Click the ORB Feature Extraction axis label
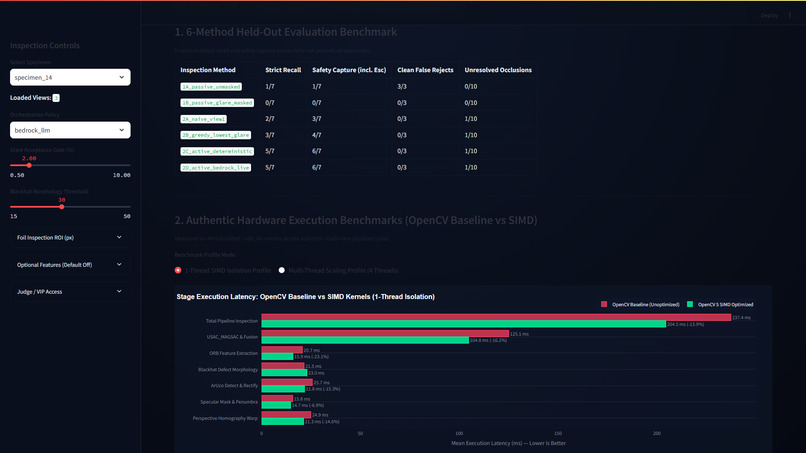 pyautogui.click(x=233, y=353)
